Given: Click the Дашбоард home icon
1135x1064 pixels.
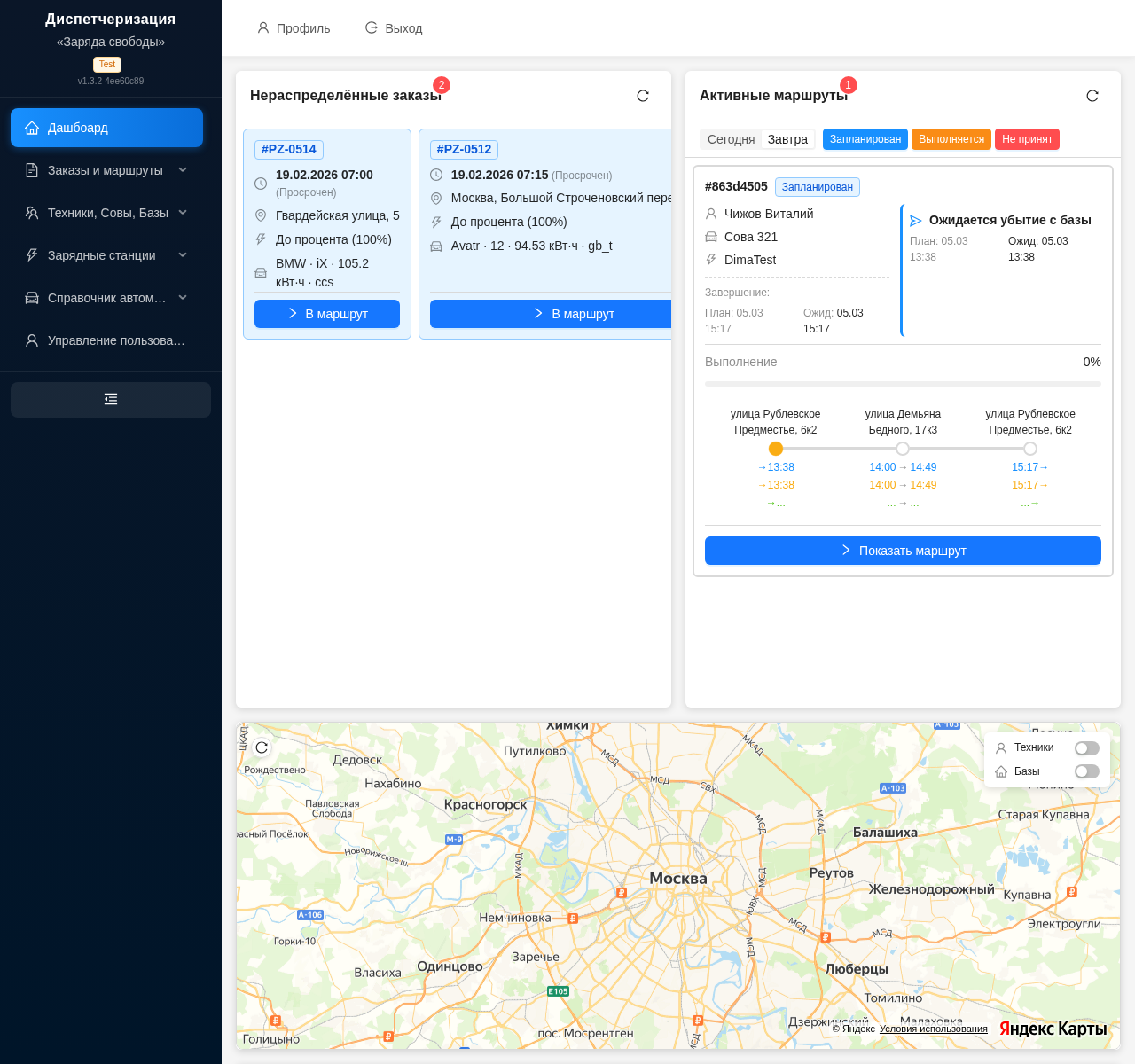Looking at the screenshot, I should pyautogui.click(x=32, y=128).
